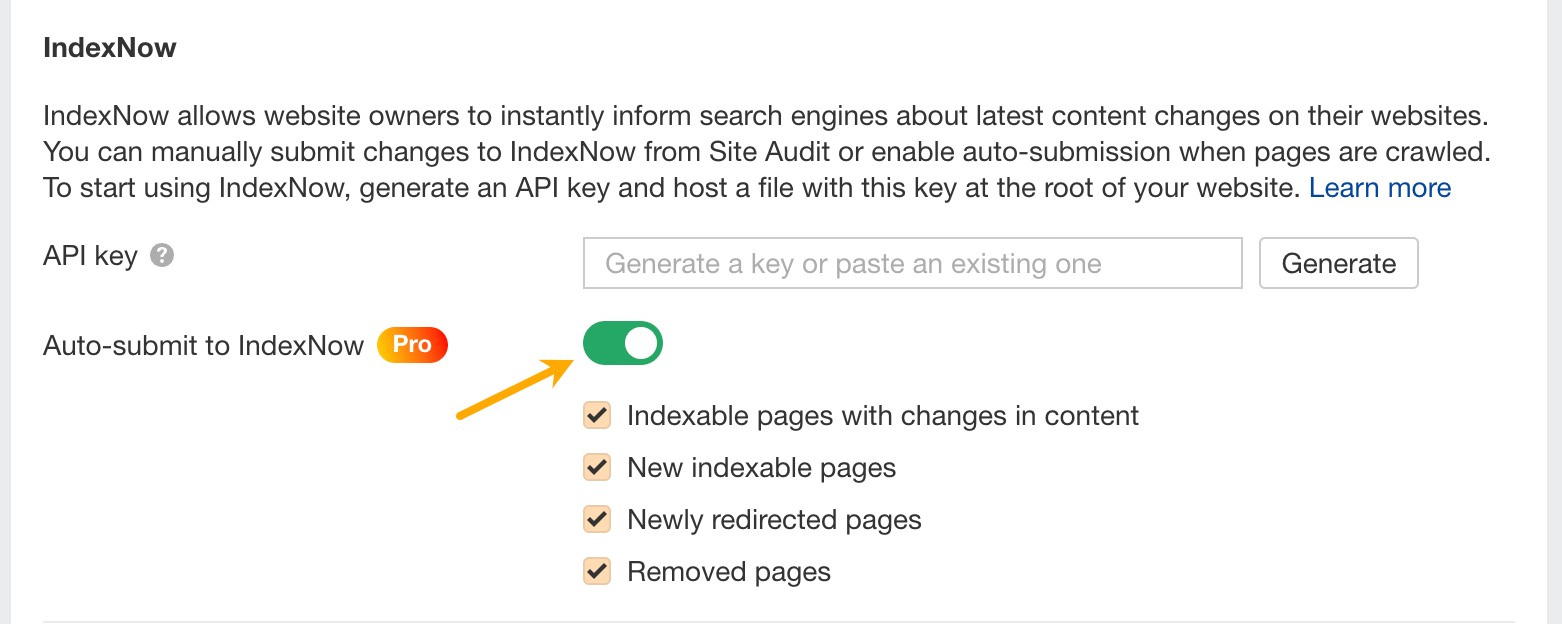The image size is (1562, 624).
Task: Disable the Auto-submit to IndexNow toggle
Action: 622,343
